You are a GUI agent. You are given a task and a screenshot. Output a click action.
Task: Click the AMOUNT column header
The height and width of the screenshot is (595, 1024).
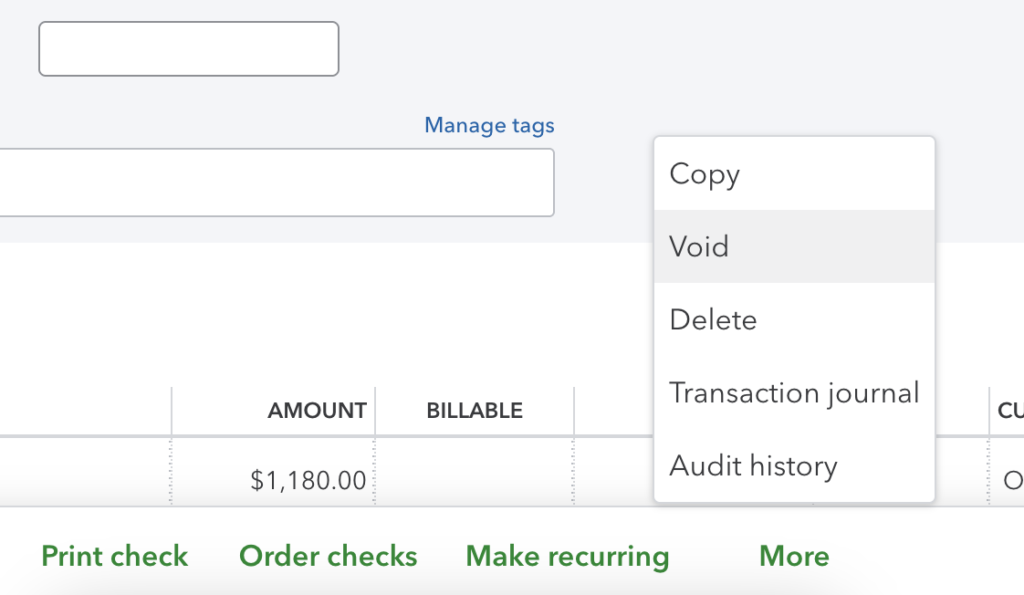(x=316, y=410)
